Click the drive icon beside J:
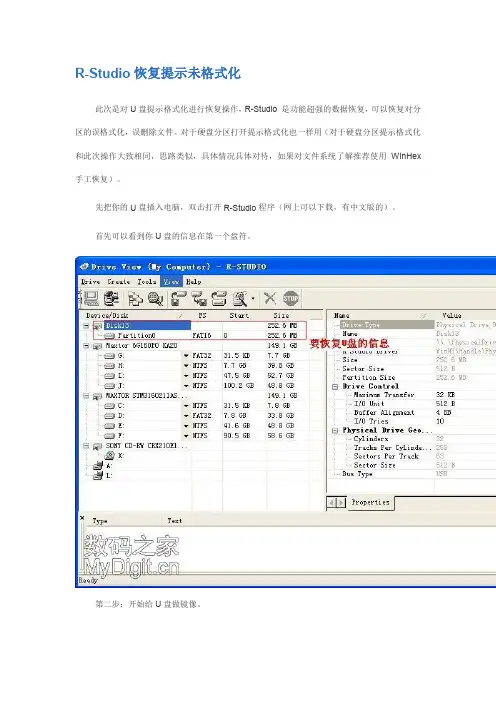This screenshot has height=702, width=496. click(x=110, y=385)
